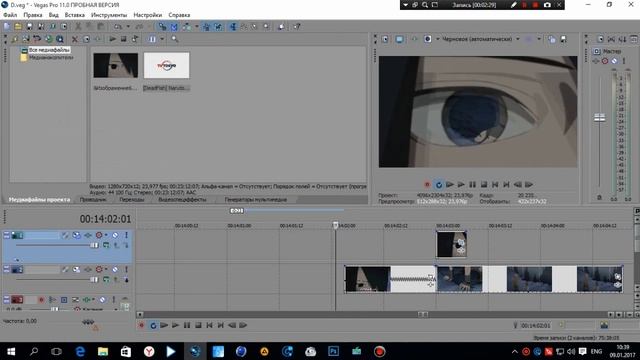
Task: Select the TV Tokyo logo media thumbnail
Action: pos(167,65)
